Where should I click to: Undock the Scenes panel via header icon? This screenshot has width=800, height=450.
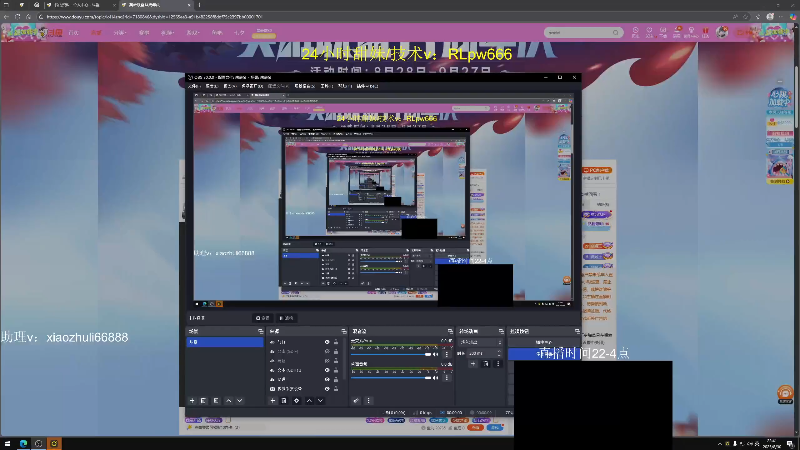(x=260, y=331)
